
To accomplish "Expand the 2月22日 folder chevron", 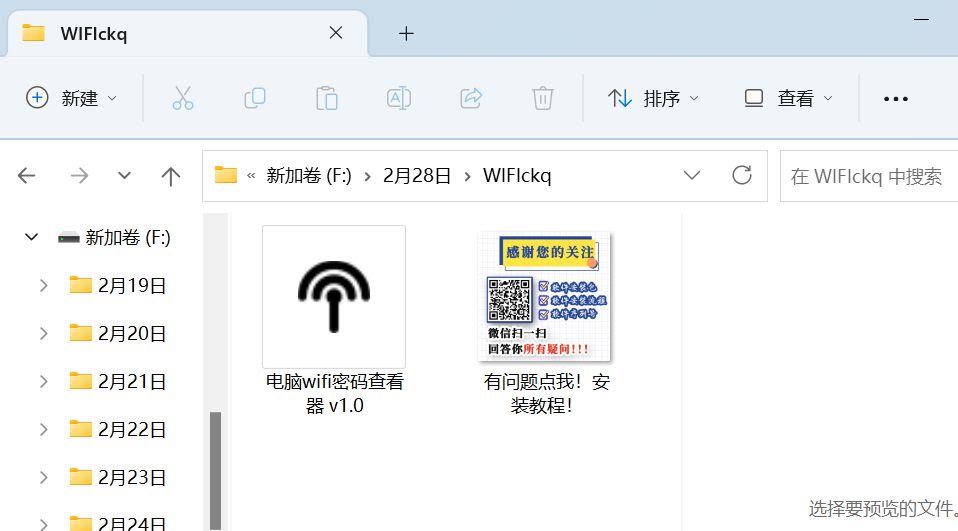I will (x=43, y=429).
